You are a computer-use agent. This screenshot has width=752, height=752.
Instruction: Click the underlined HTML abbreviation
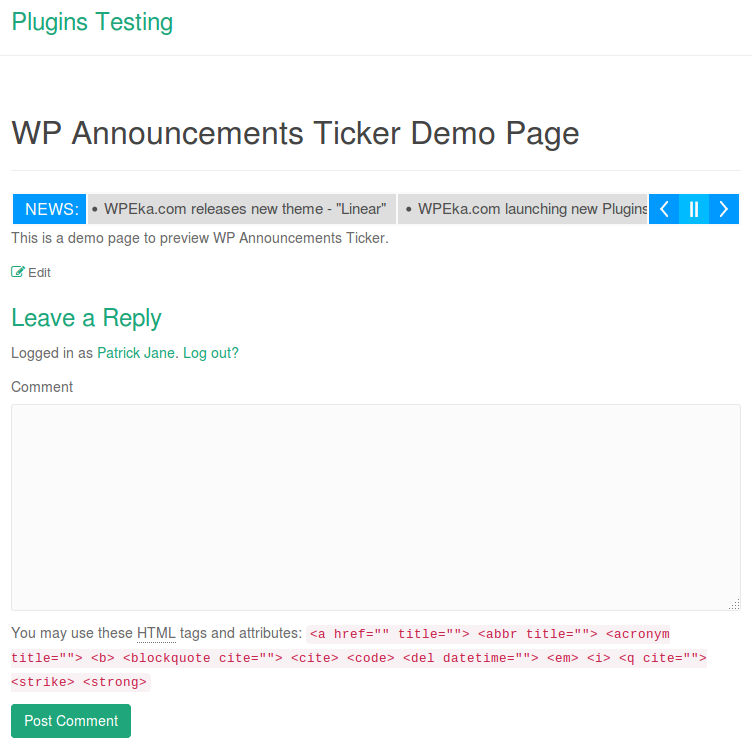click(x=156, y=633)
